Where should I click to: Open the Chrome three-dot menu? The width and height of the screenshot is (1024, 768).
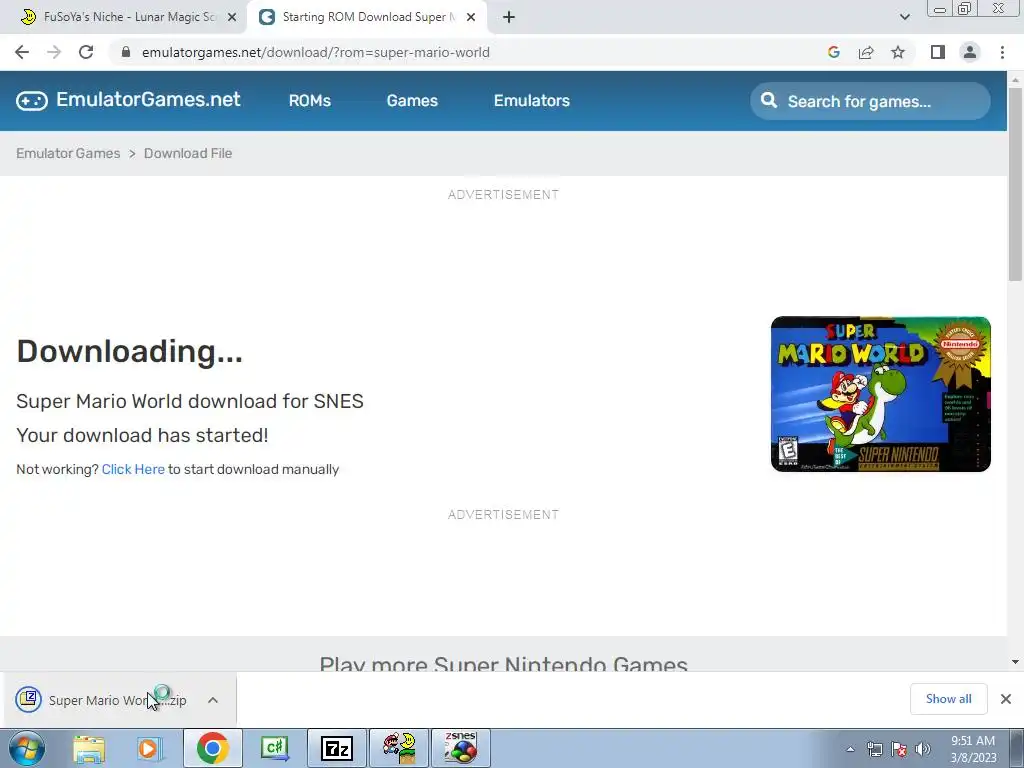[x=1002, y=52]
